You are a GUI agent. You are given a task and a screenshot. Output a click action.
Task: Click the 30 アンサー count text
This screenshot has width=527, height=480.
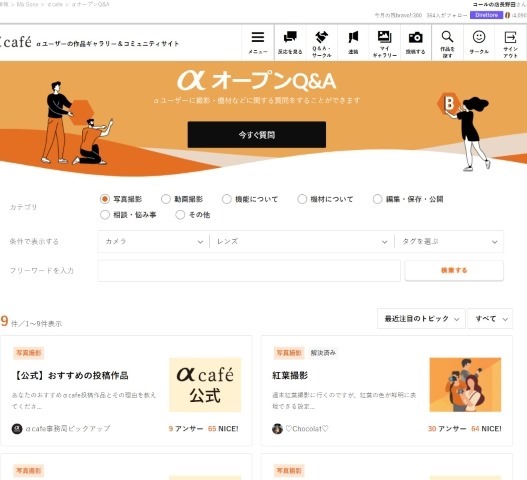(447, 429)
